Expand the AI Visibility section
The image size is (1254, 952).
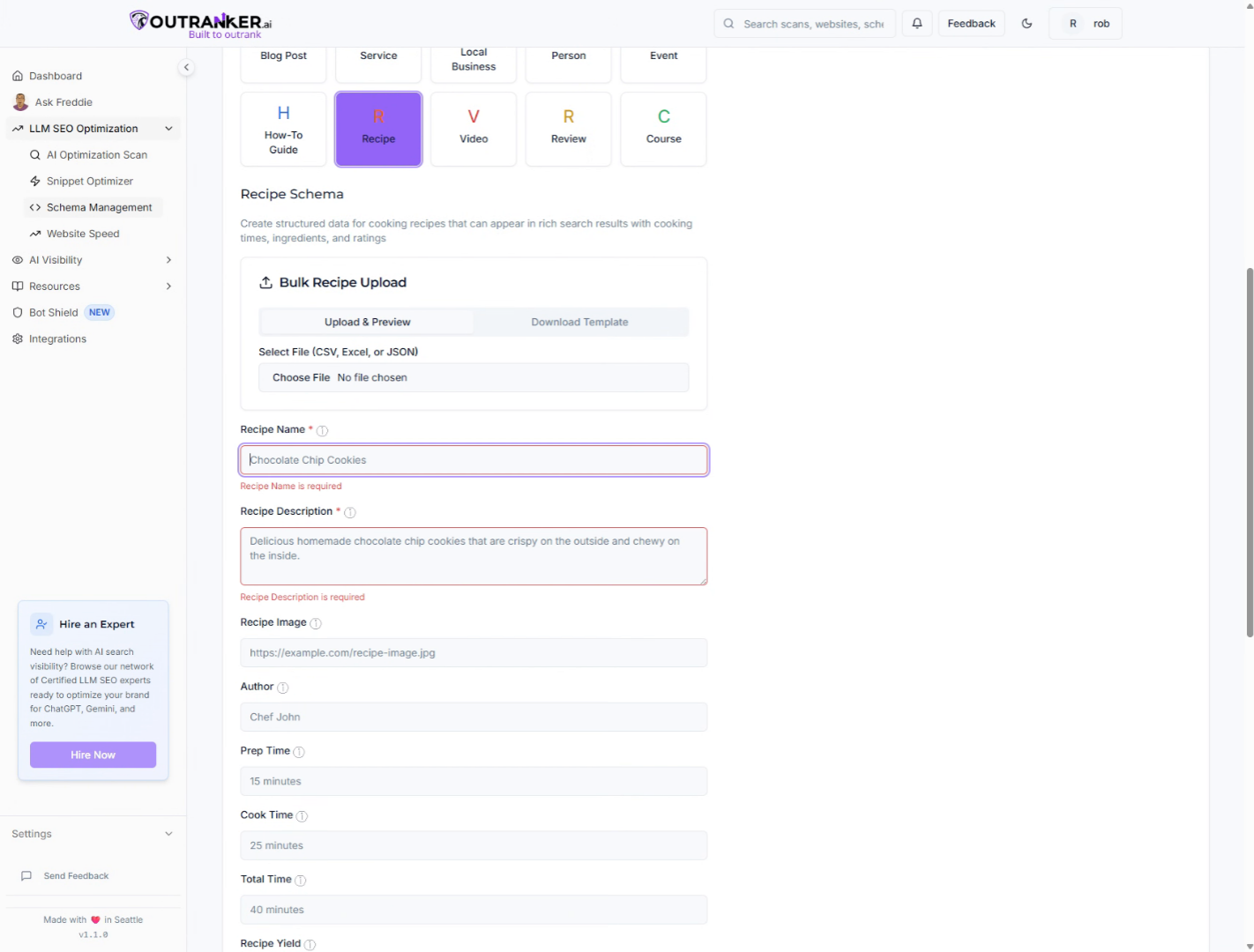coord(168,260)
